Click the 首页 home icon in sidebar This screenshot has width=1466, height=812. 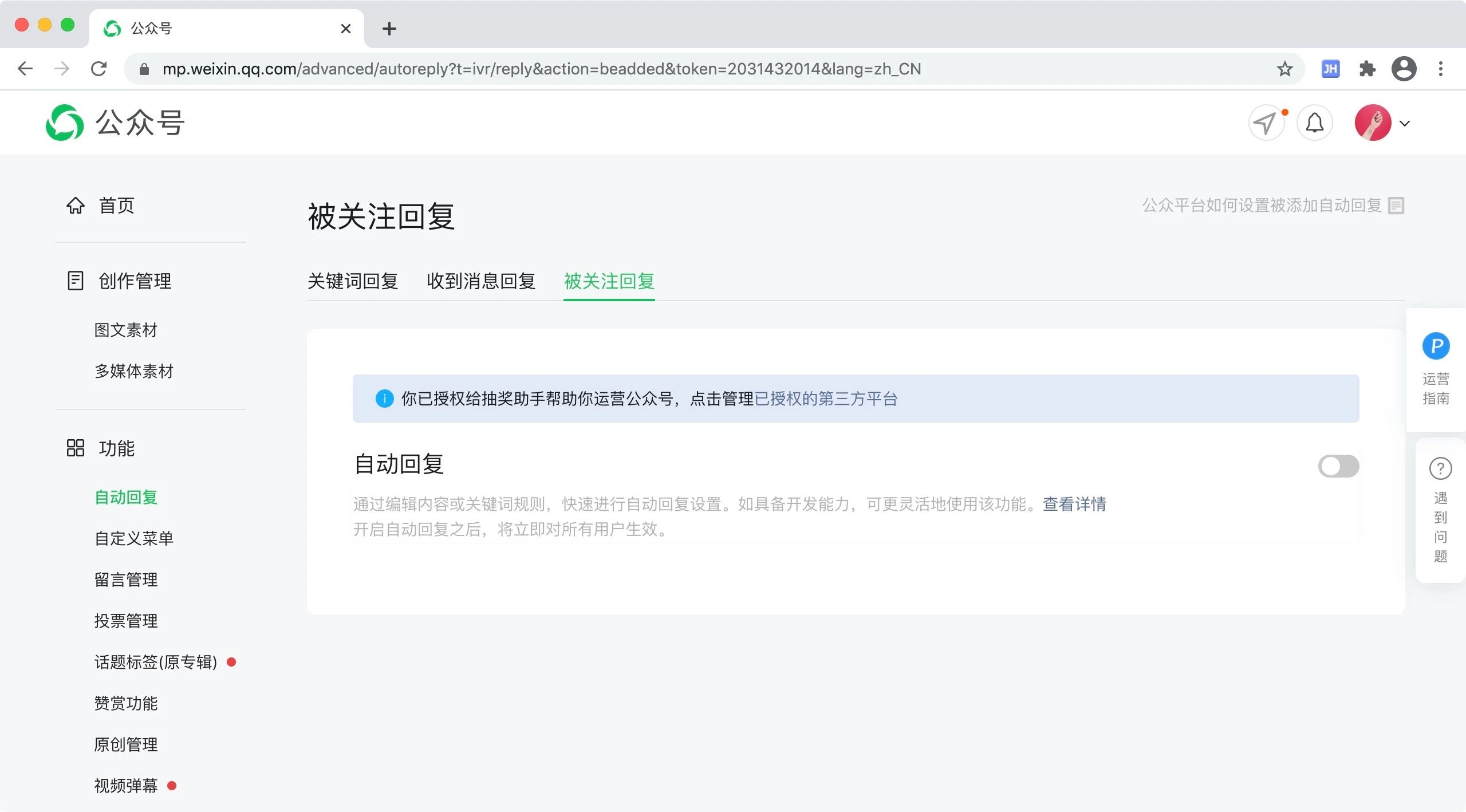[x=76, y=205]
